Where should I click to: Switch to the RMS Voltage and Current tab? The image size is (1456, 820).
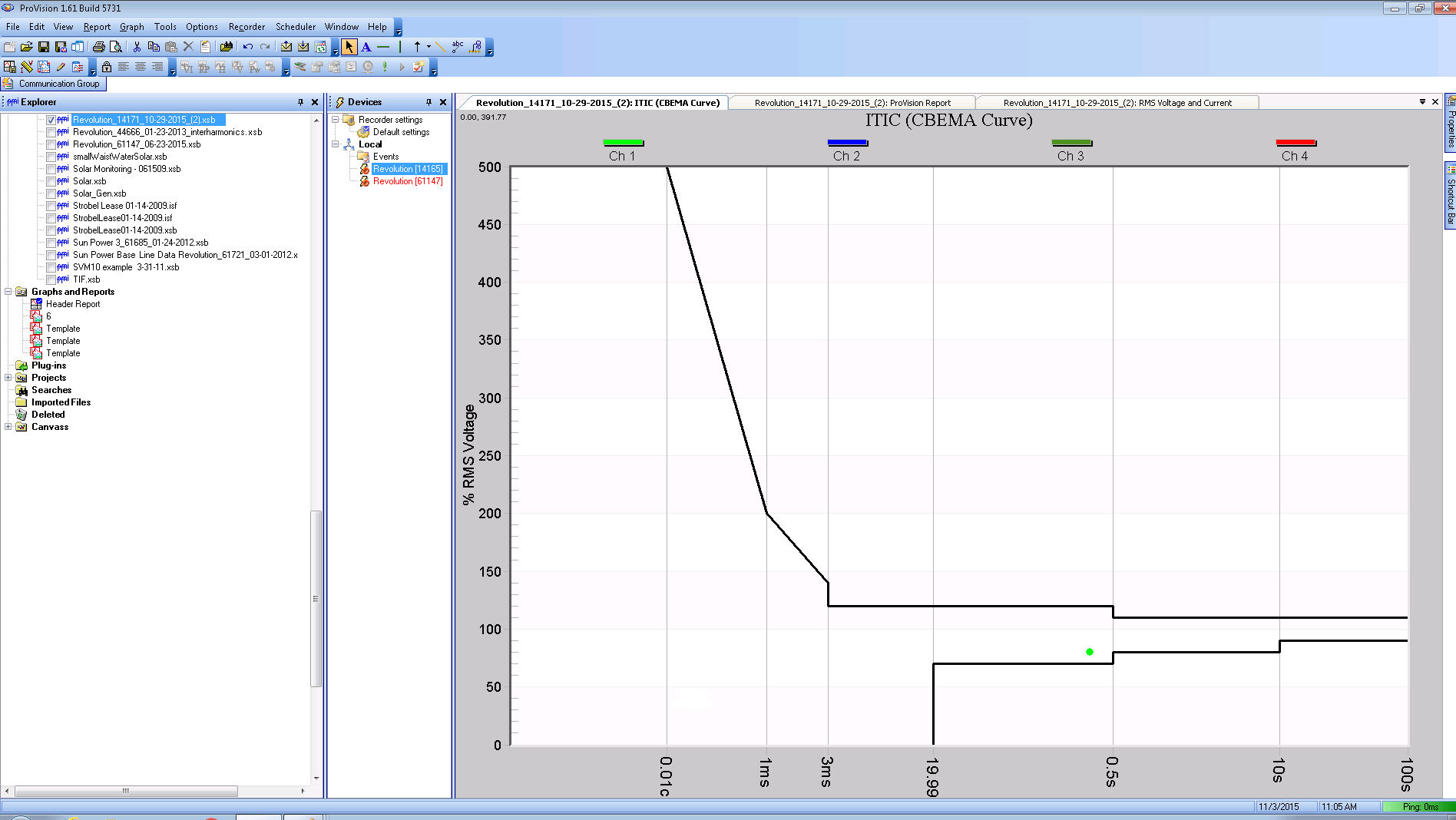tap(1117, 102)
